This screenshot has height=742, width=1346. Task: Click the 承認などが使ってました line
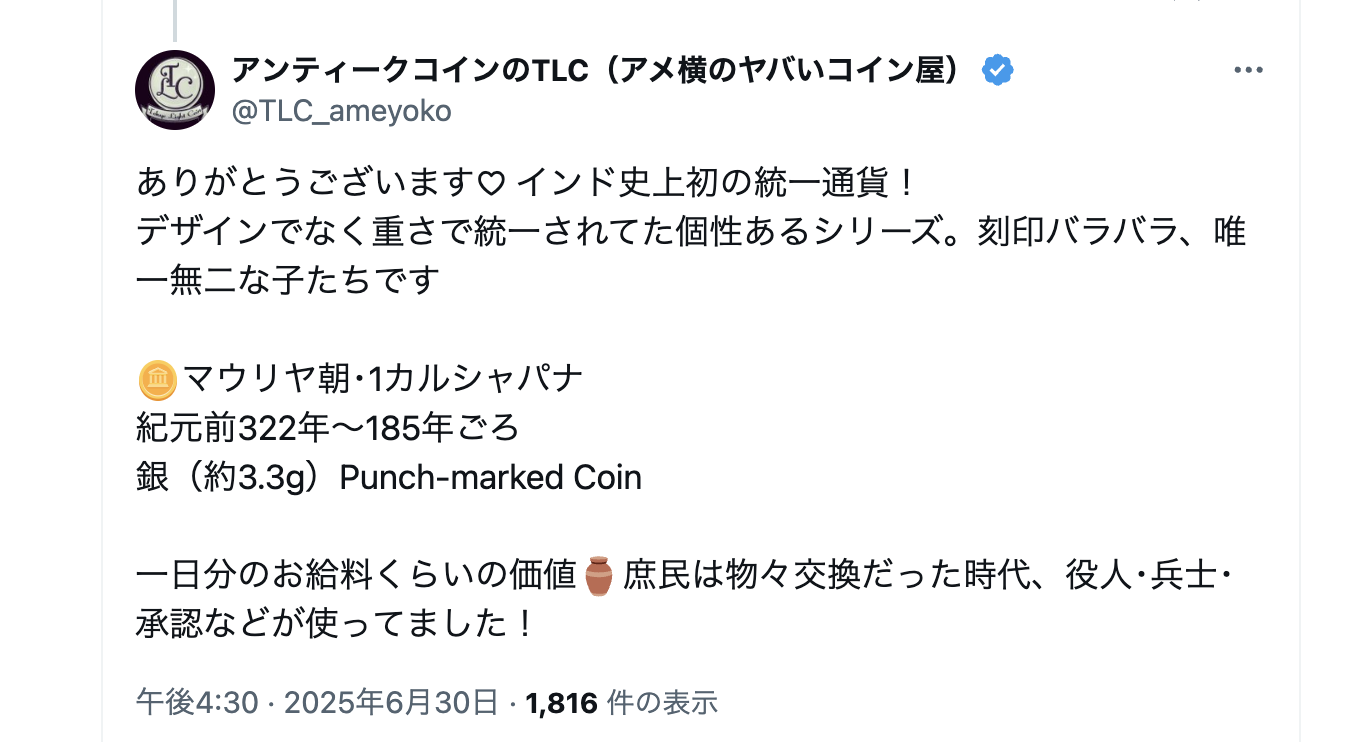tap(336, 625)
